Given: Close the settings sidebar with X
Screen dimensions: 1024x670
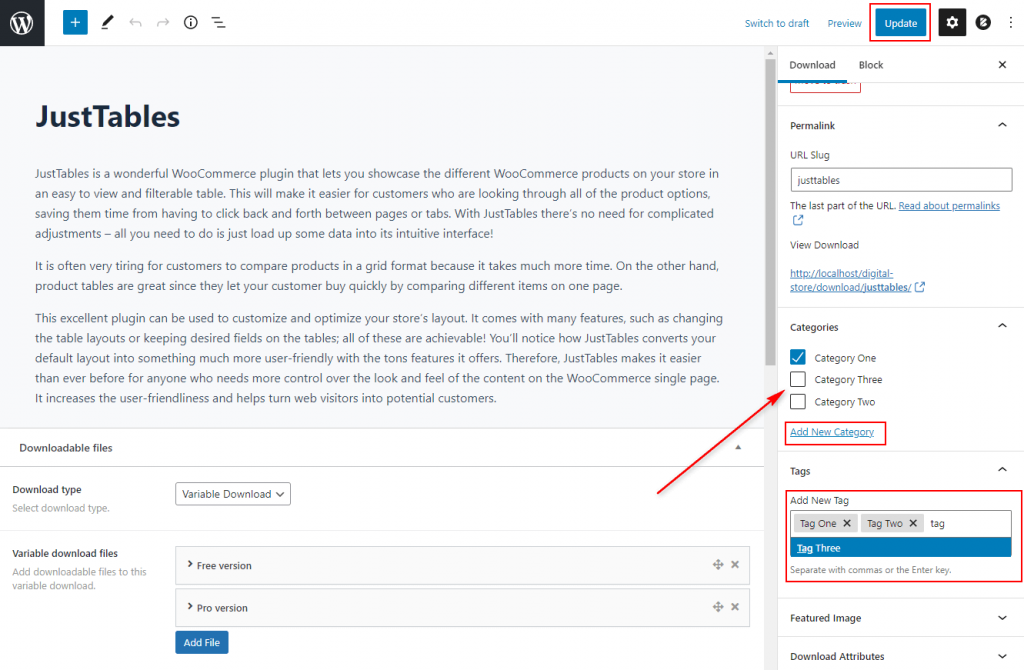Looking at the screenshot, I should point(1002,65).
